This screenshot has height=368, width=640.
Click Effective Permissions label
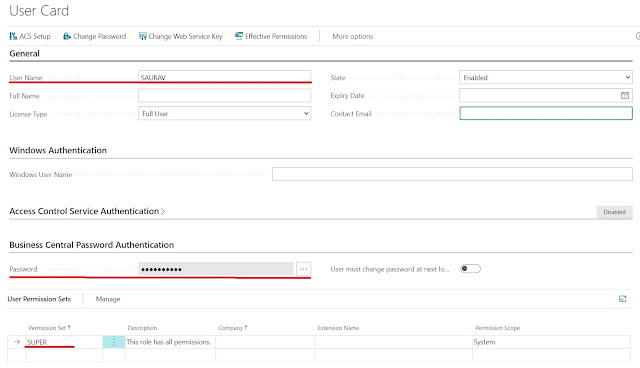(276, 36)
